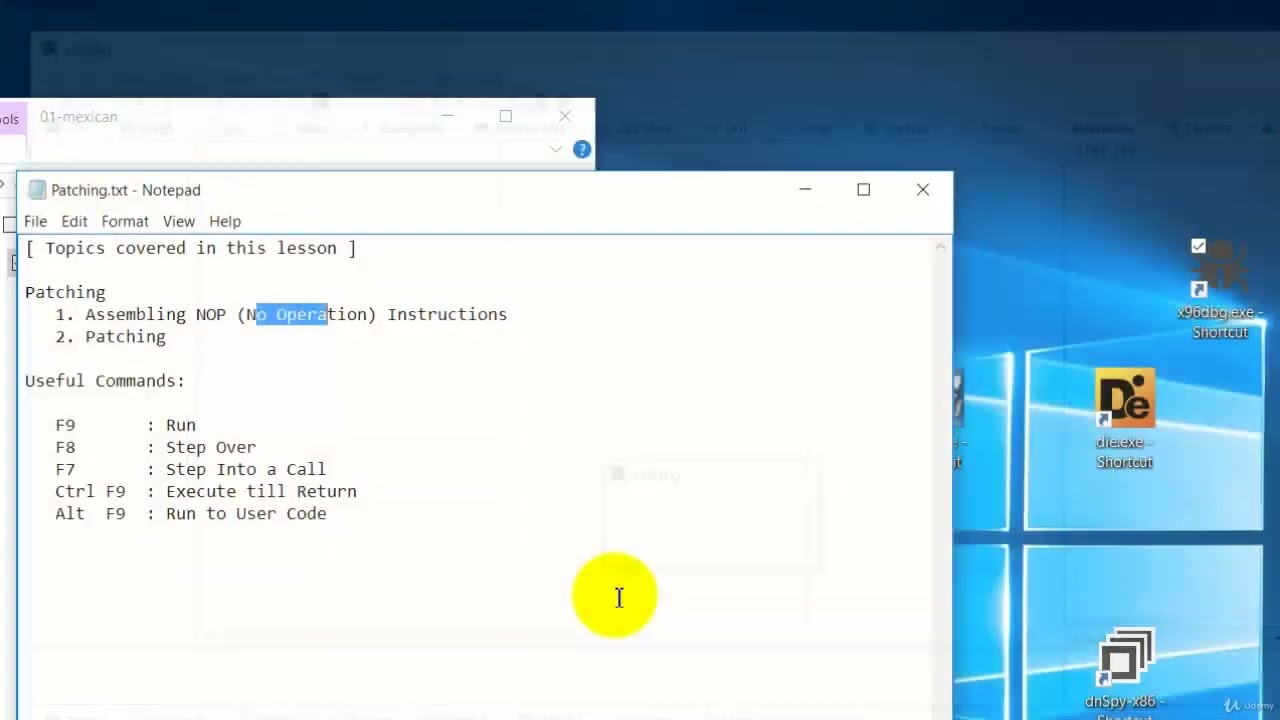Maximize the 01-mexican window
The image size is (1280, 720).
pyautogui.click(x=506, y=117)
